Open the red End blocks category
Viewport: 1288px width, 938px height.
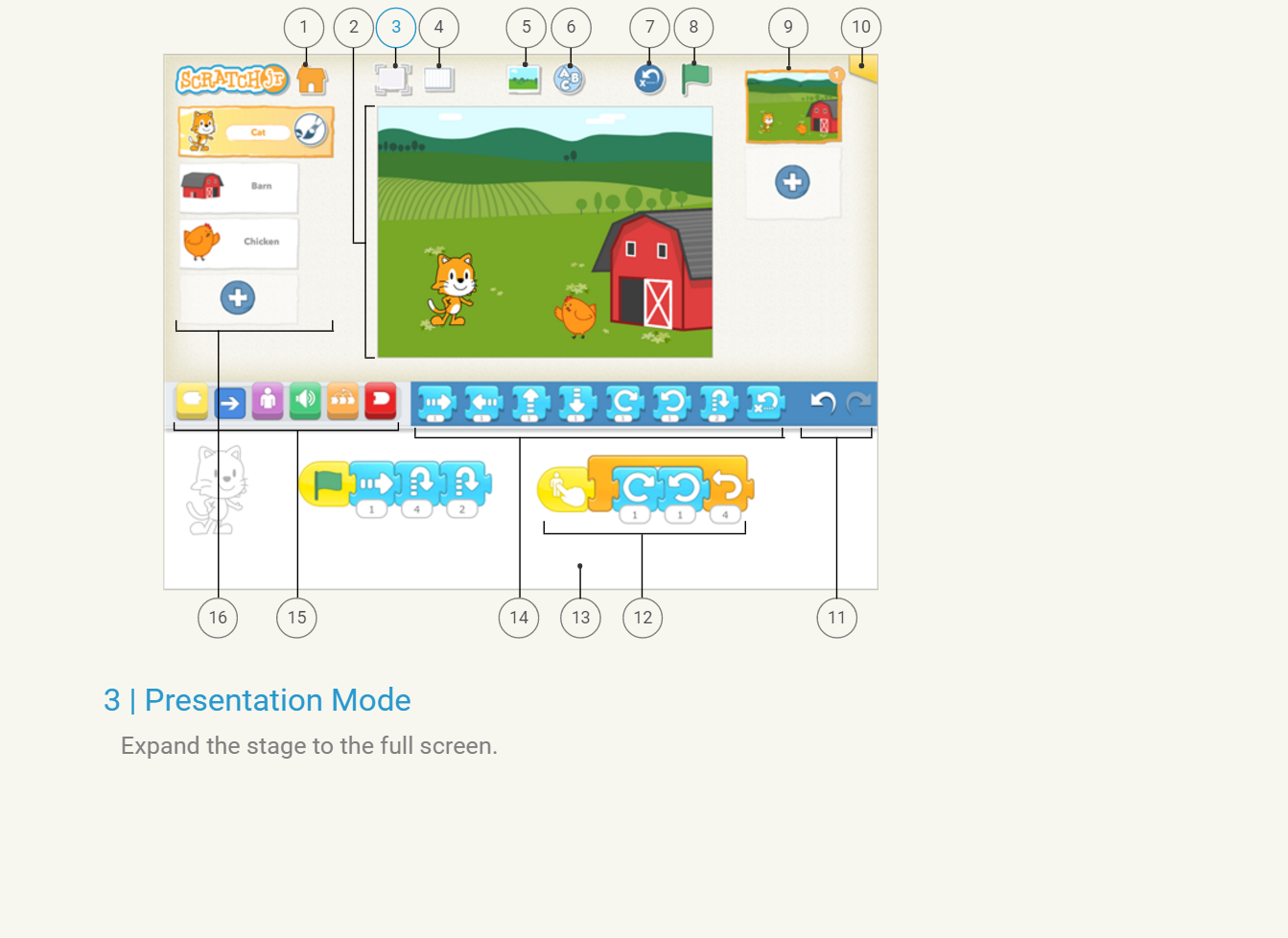381,402
